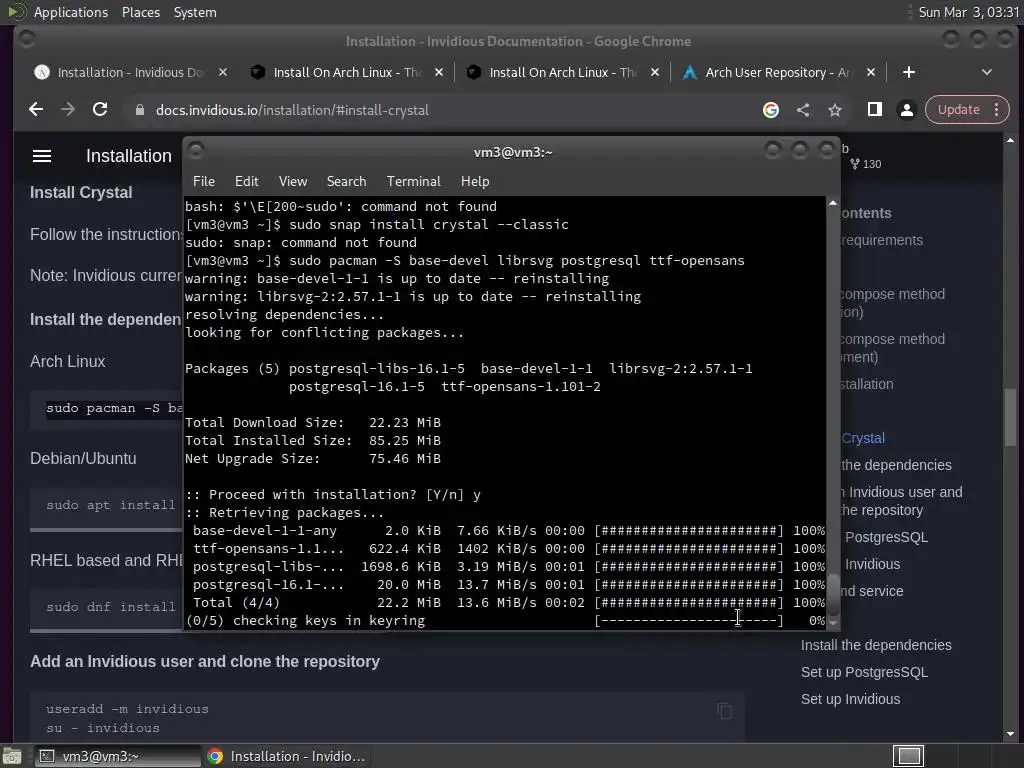The image size is (1024, 768).
Task: Go to lower Install the dependencies link
Action: click(x=876, y=645)
